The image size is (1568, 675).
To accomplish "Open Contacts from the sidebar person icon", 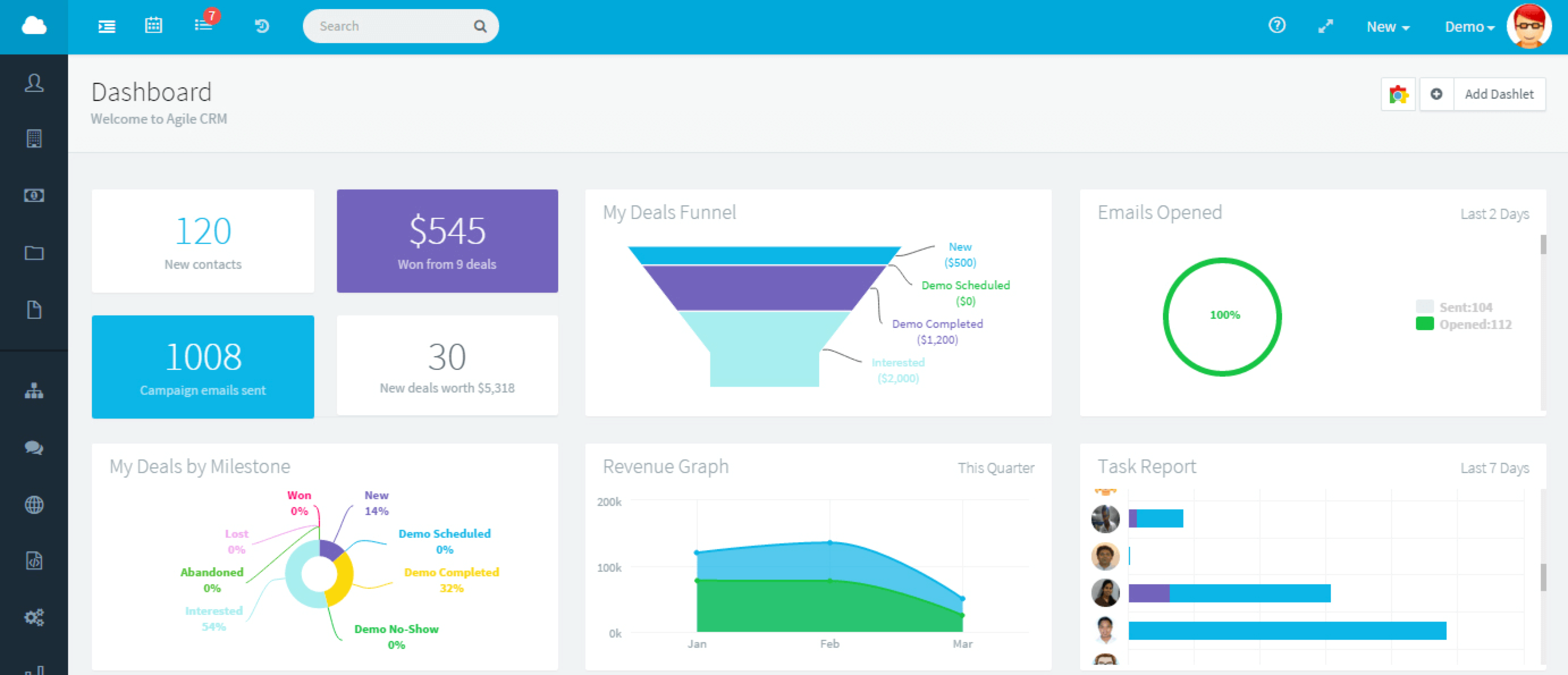I will (x=34, y=83).
